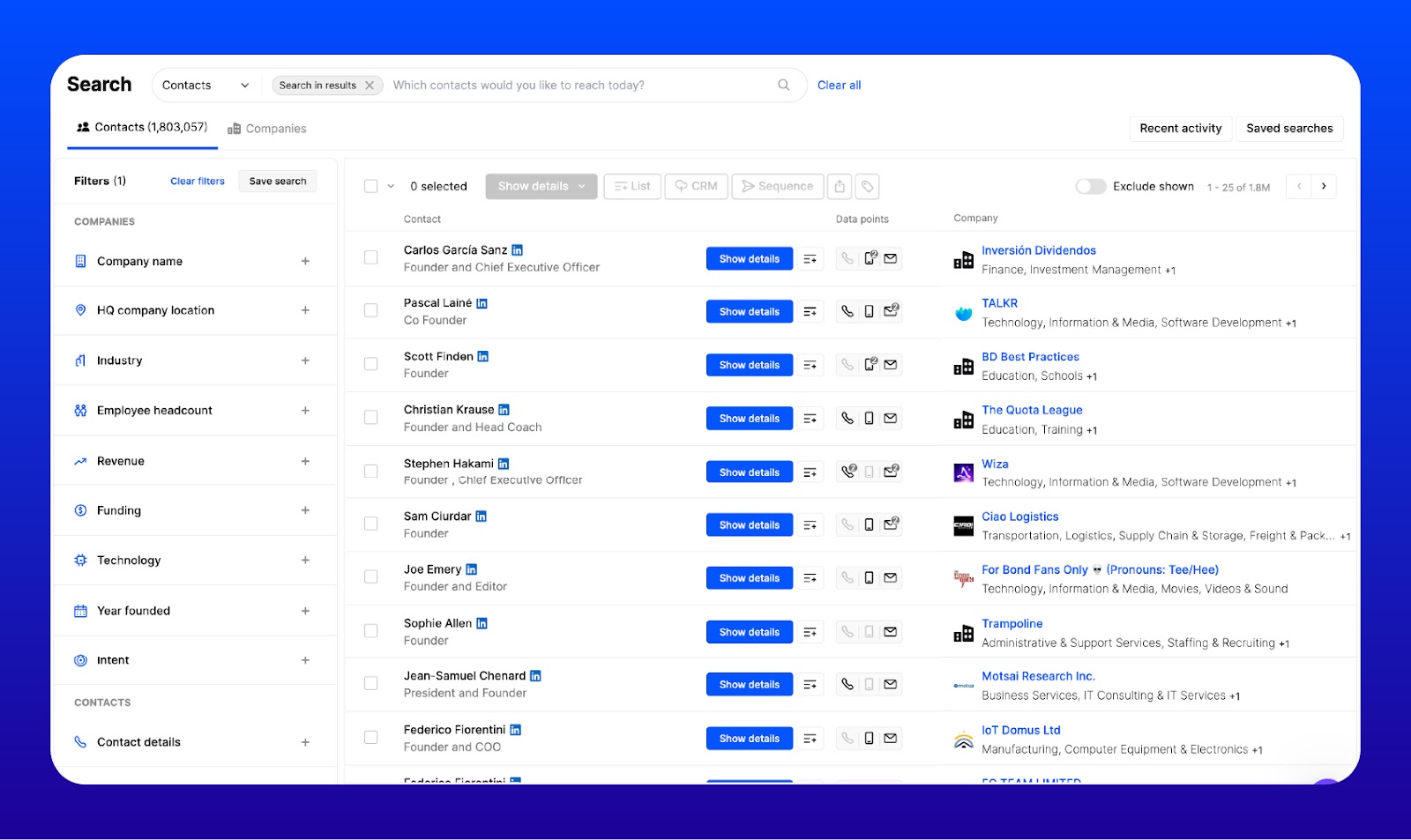The width and height of the screenshot is (1411, 840).
Task: Go to previous results page
Action: click(x=1299, y=186)
